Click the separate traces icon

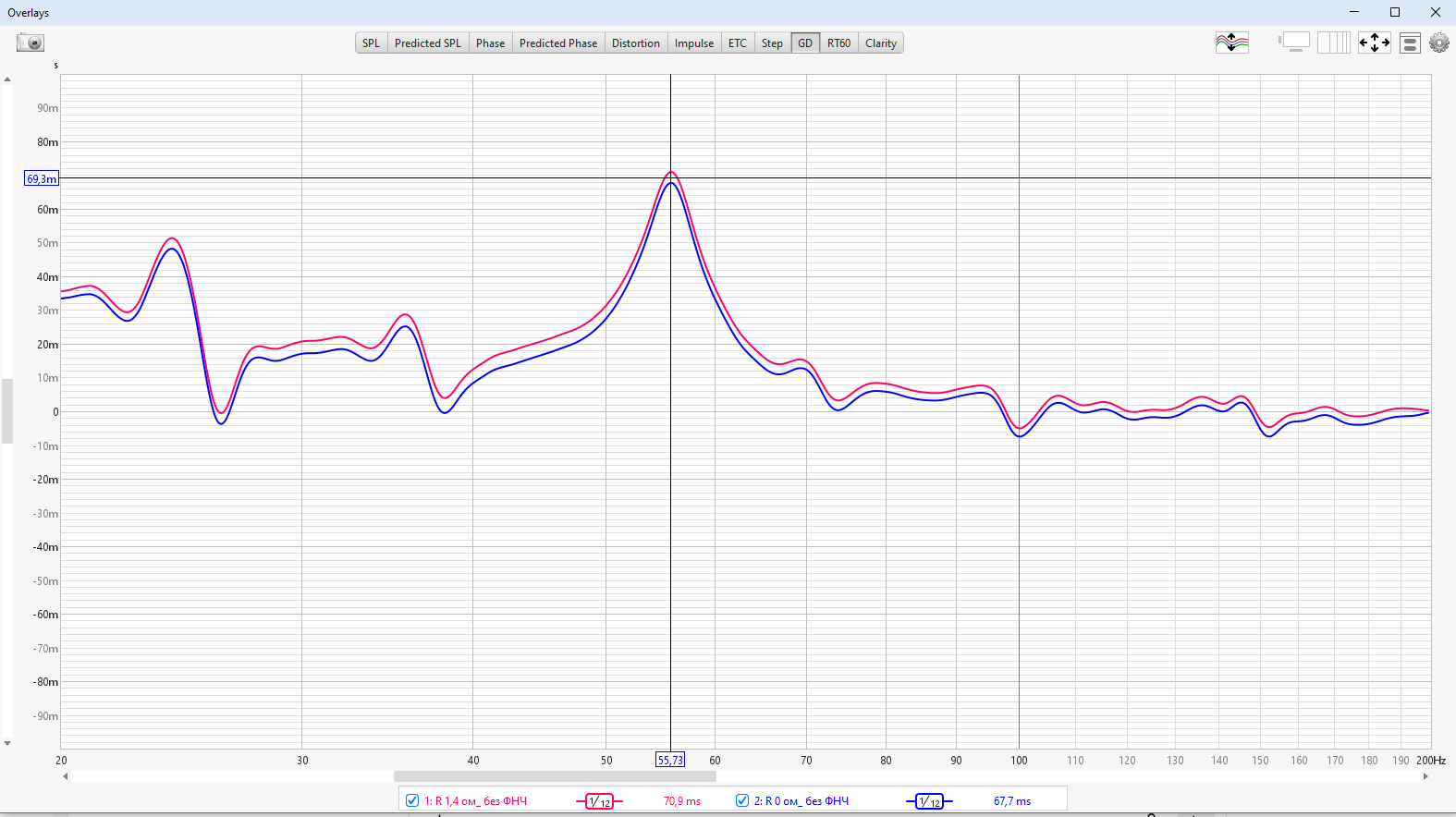tap(1231, 43)
